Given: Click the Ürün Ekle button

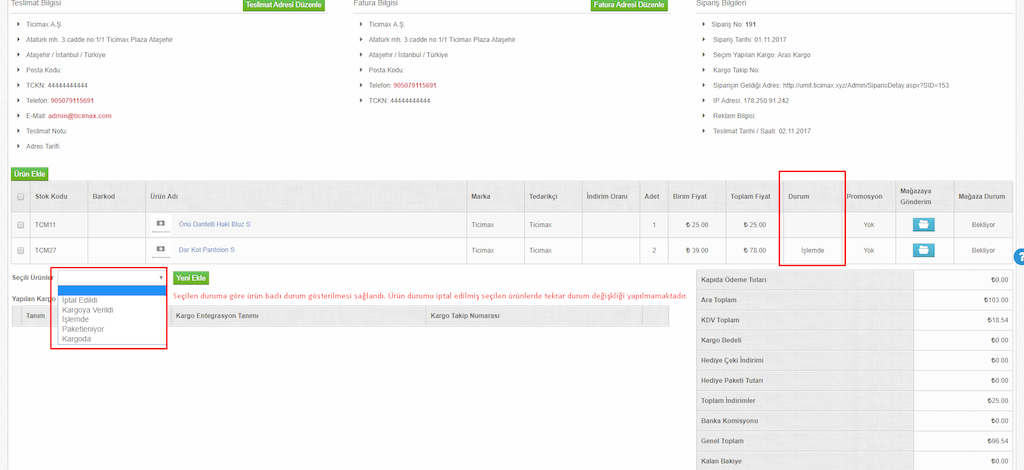Looking at the screenshot, I should (x=29, y=174).
